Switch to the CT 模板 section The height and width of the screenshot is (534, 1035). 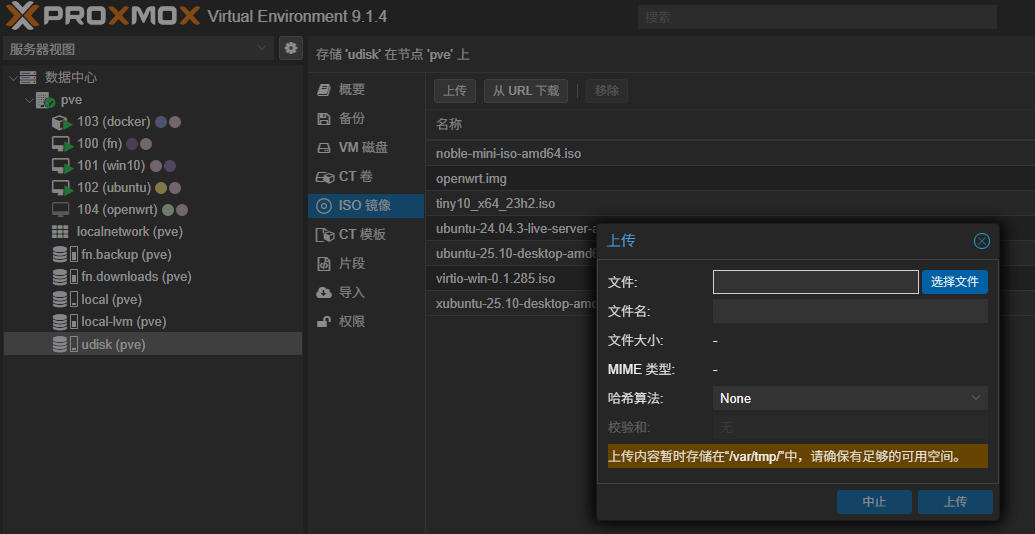coord(361,234)
